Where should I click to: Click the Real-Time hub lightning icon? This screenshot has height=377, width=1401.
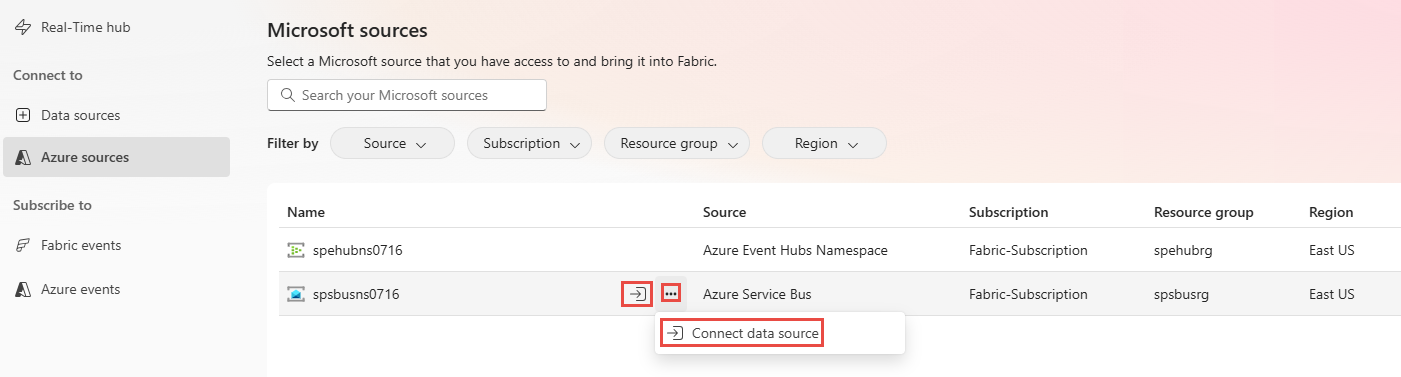click(x=23, y=28)
